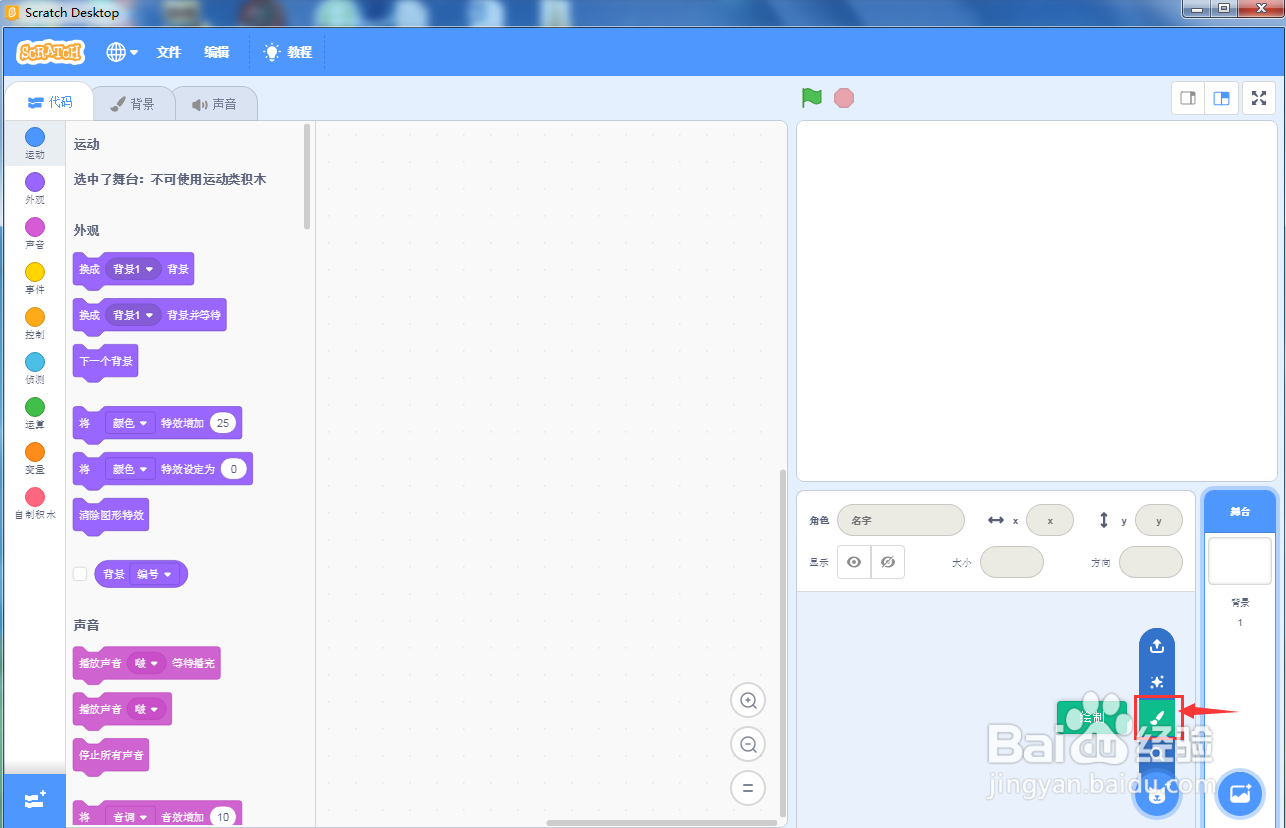Screen dimensions: 1286x828
Task: Select 运算 block category
Action: pyautogui.click(x=35, y=413)
